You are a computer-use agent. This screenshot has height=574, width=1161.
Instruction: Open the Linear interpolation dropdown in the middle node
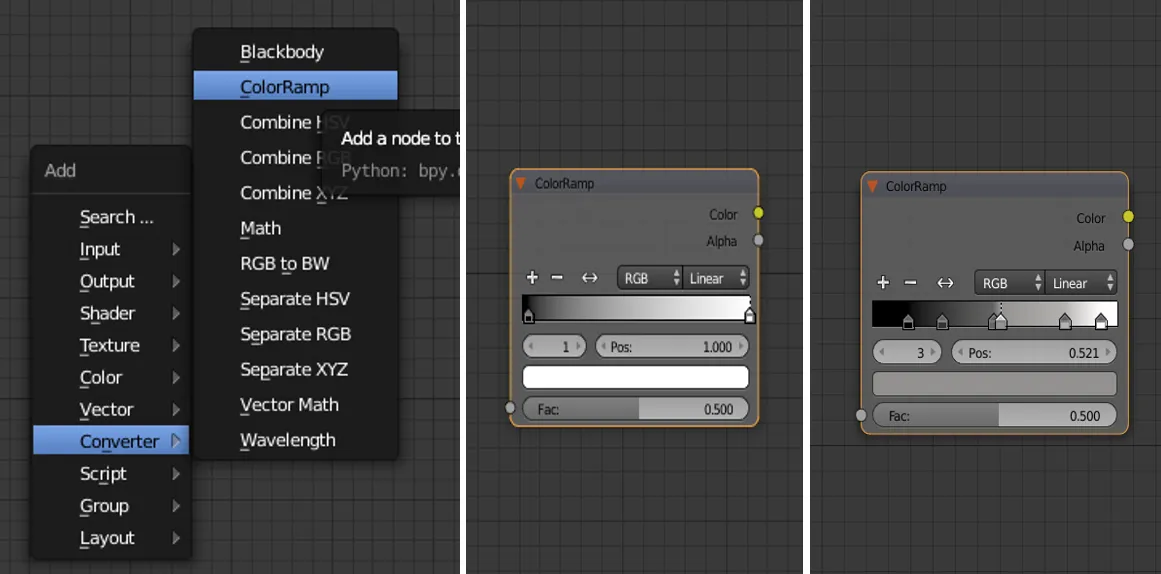click(716, 278)
